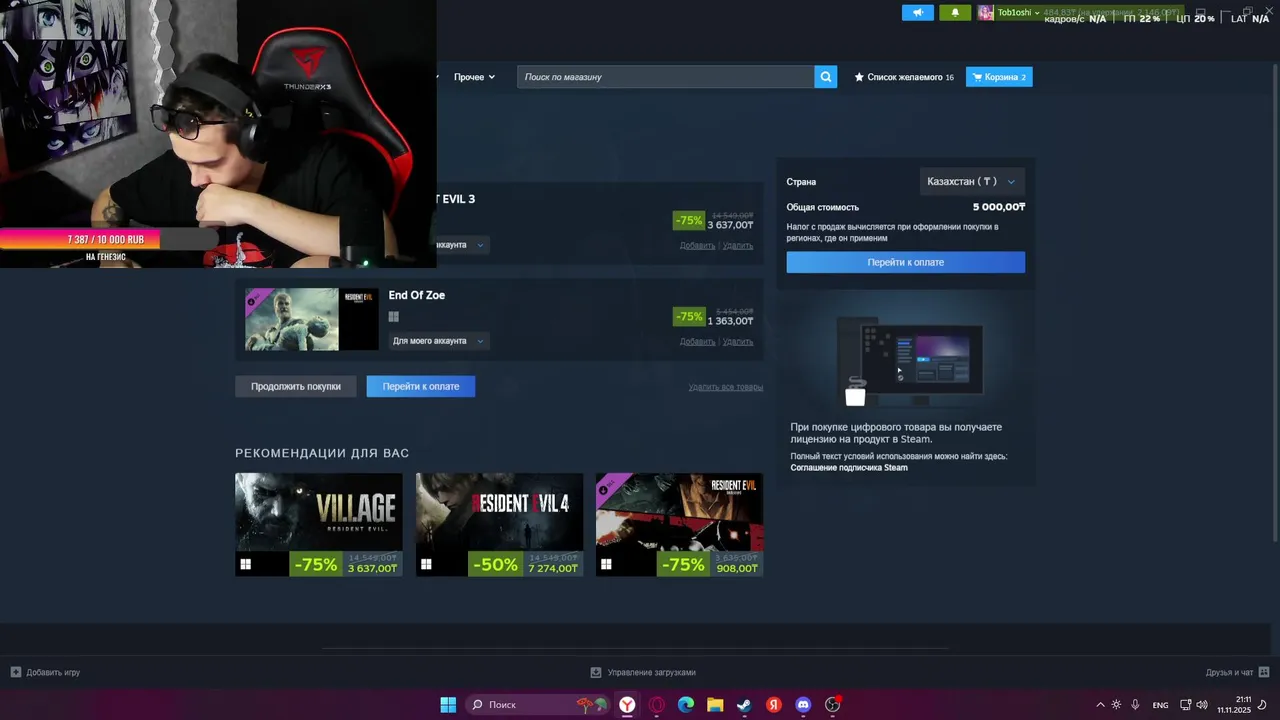Open OBS Studio from taskbar
1280x720 pixels.
point(832,705)
